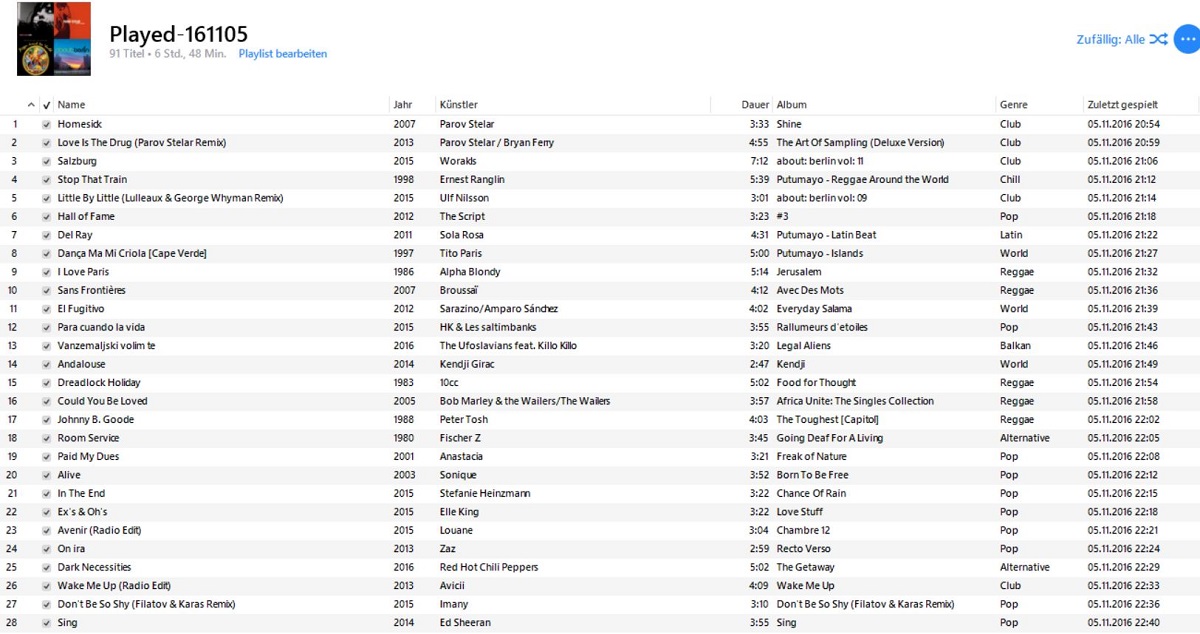Disable the checkbox for "Sing" by Ed Sheeran
Viewport: 1200px width, 634px height.
(x=45, y=622)
